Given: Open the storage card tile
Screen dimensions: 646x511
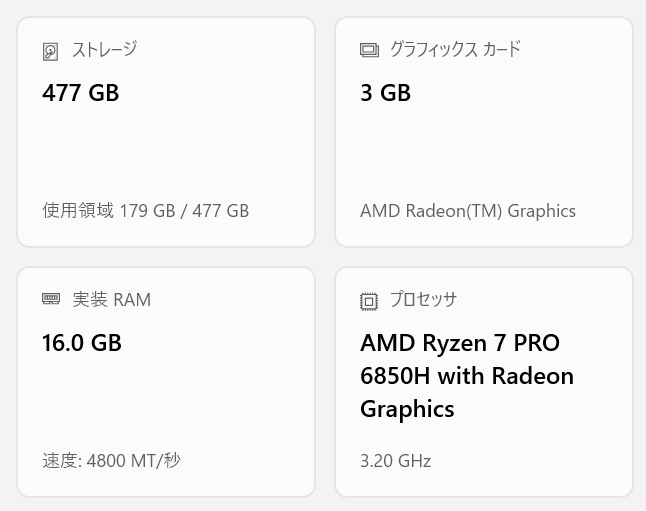Looking at the screenshot, I should (166, 150).
